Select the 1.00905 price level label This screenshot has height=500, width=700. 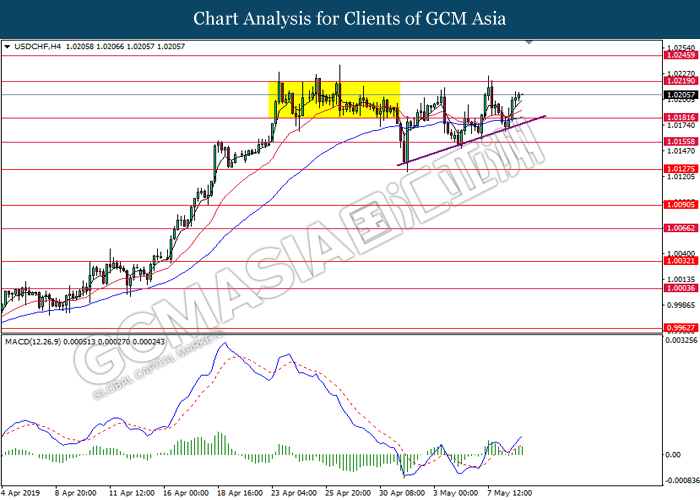(x=681, y=204)
